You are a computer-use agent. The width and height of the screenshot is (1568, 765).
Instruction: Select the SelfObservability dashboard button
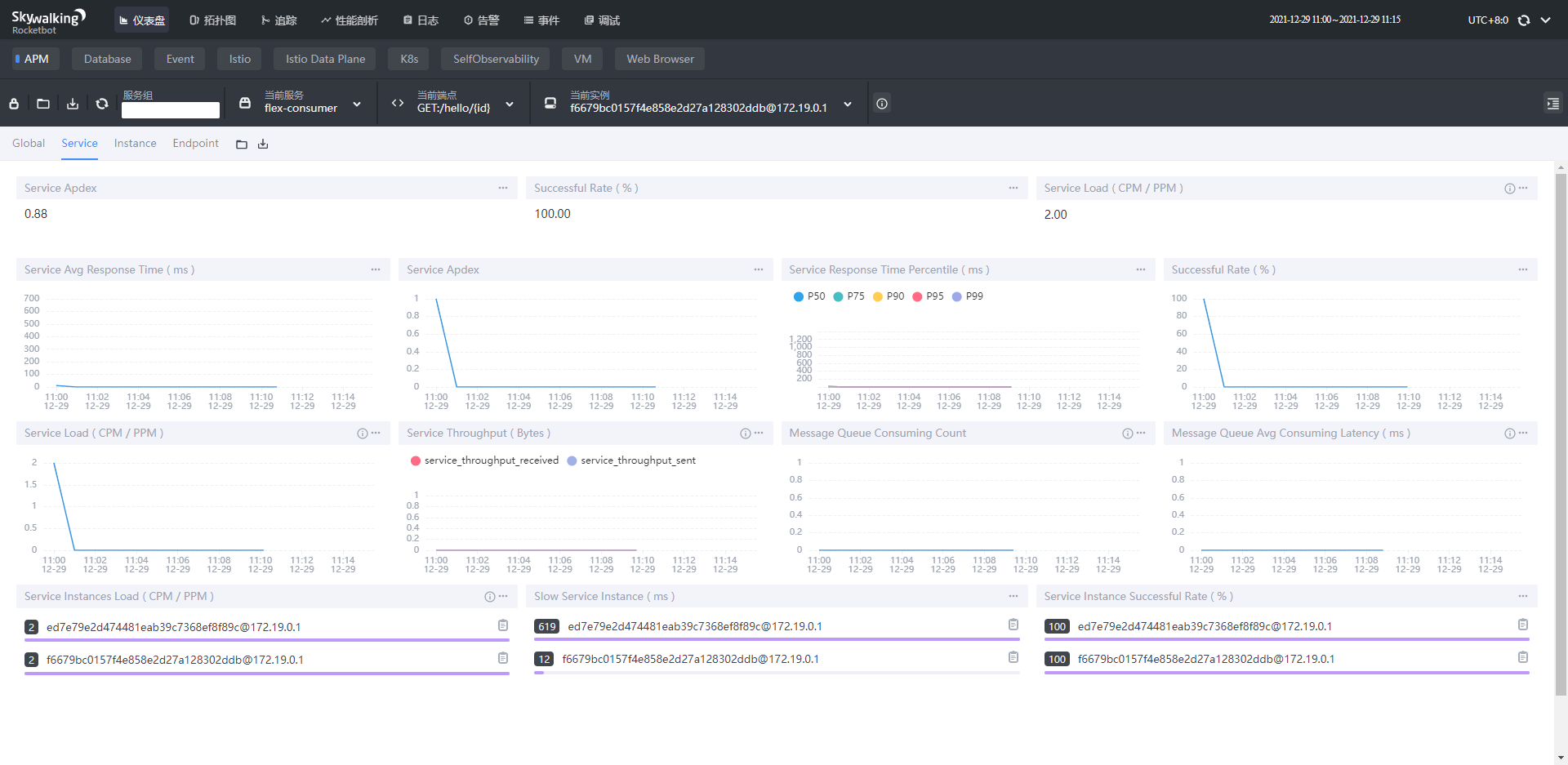point(496,59)
